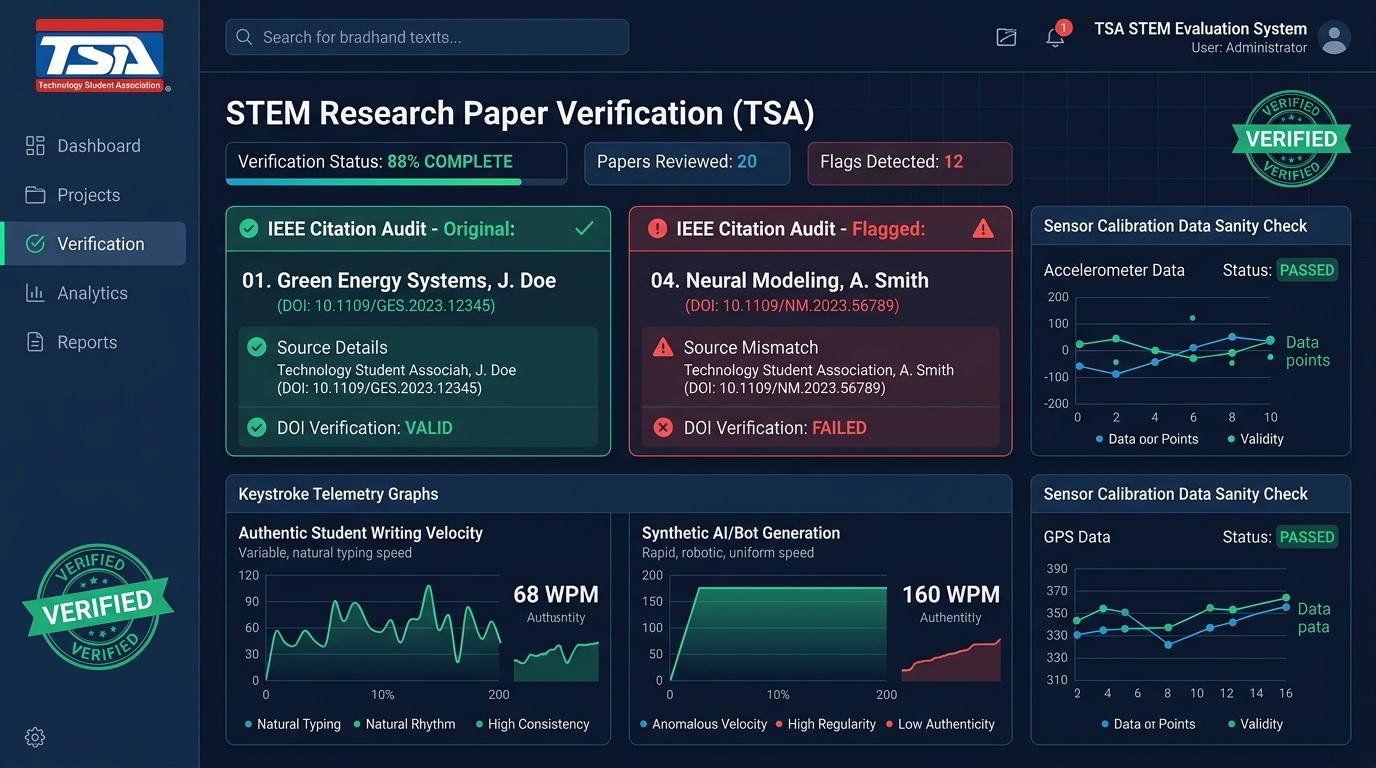Click green check circle beside IEEE Citation Audit Original
The image size is (1376, 768).
(249, 229)
